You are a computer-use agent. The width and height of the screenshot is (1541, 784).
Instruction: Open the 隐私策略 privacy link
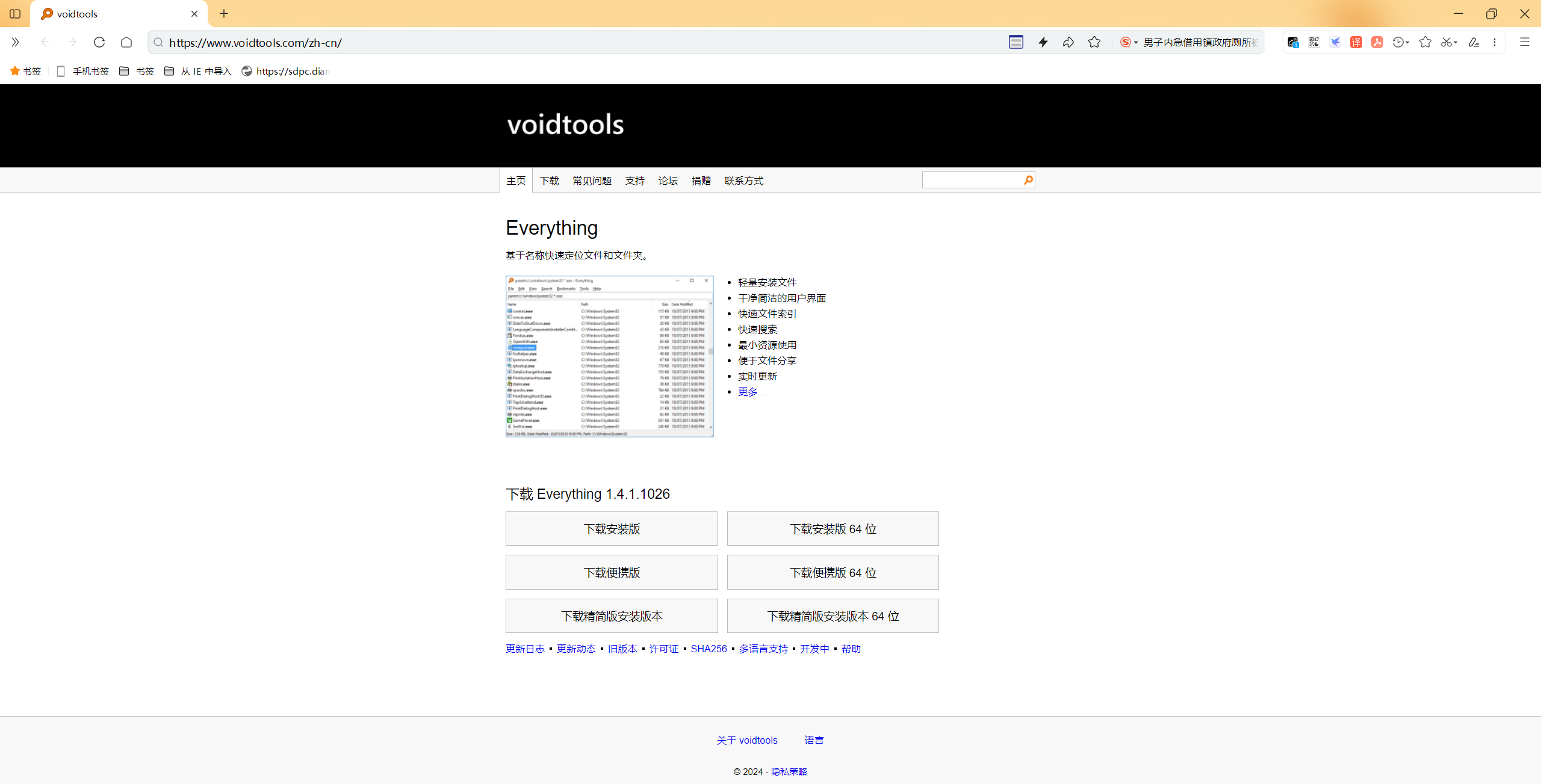coord(789,771)
